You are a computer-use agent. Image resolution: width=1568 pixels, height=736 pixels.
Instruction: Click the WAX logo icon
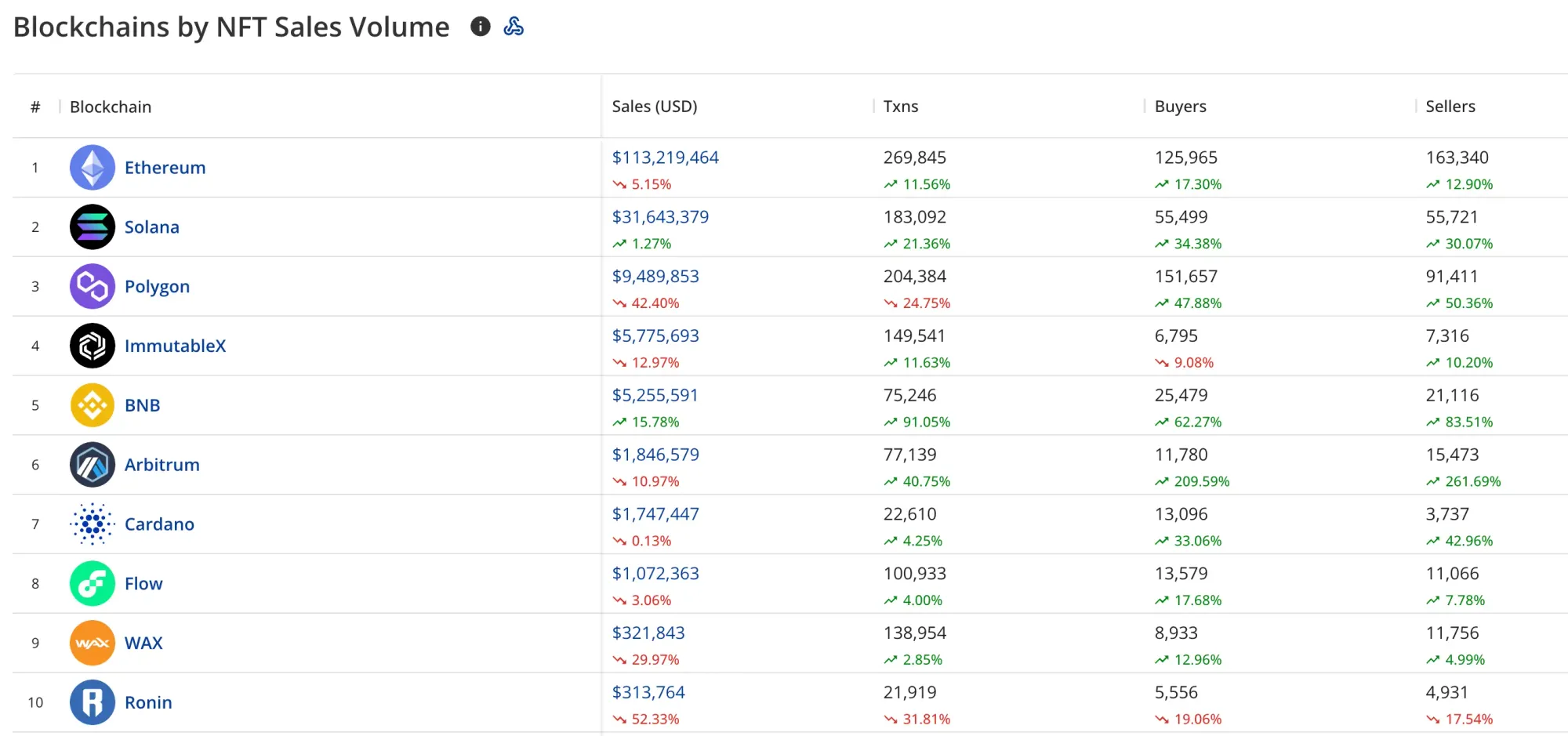(x=93, y=644)
